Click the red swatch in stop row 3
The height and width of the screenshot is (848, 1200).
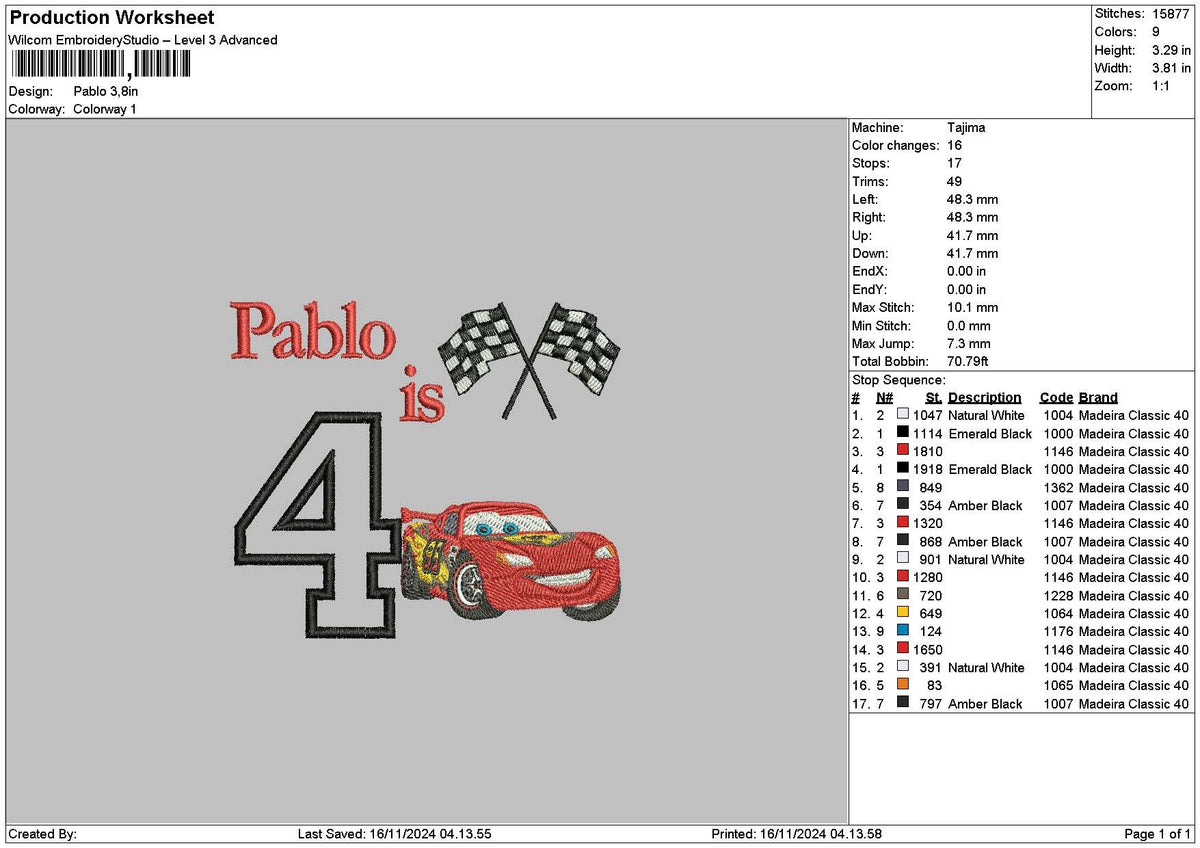click(903, 450)
